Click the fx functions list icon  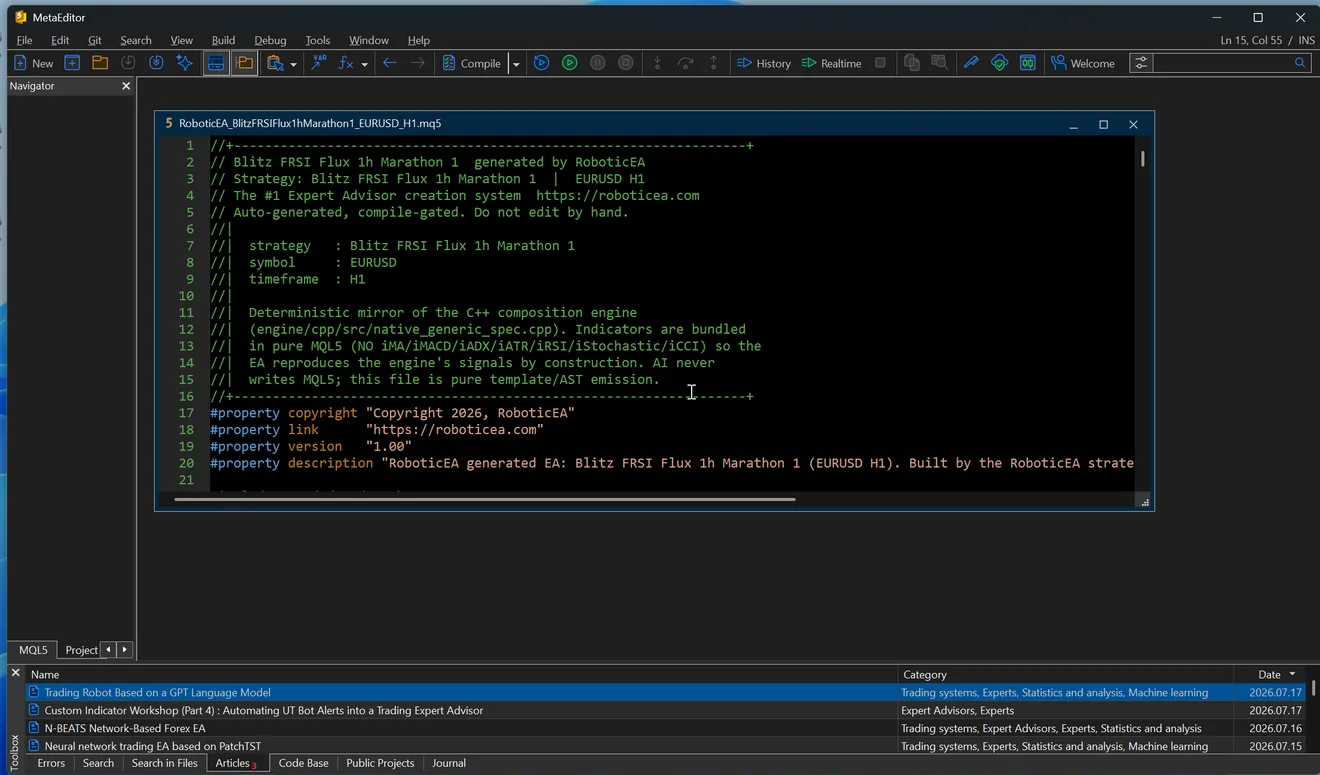[346, 63]
